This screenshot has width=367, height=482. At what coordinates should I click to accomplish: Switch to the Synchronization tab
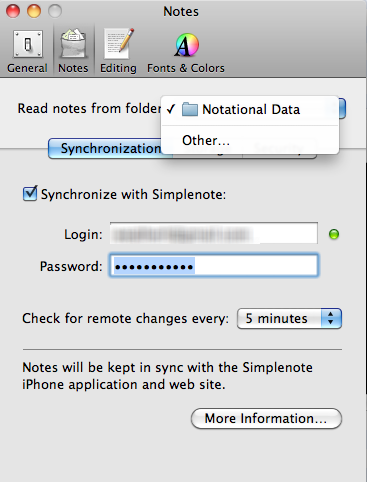click(x=105, y=149)
